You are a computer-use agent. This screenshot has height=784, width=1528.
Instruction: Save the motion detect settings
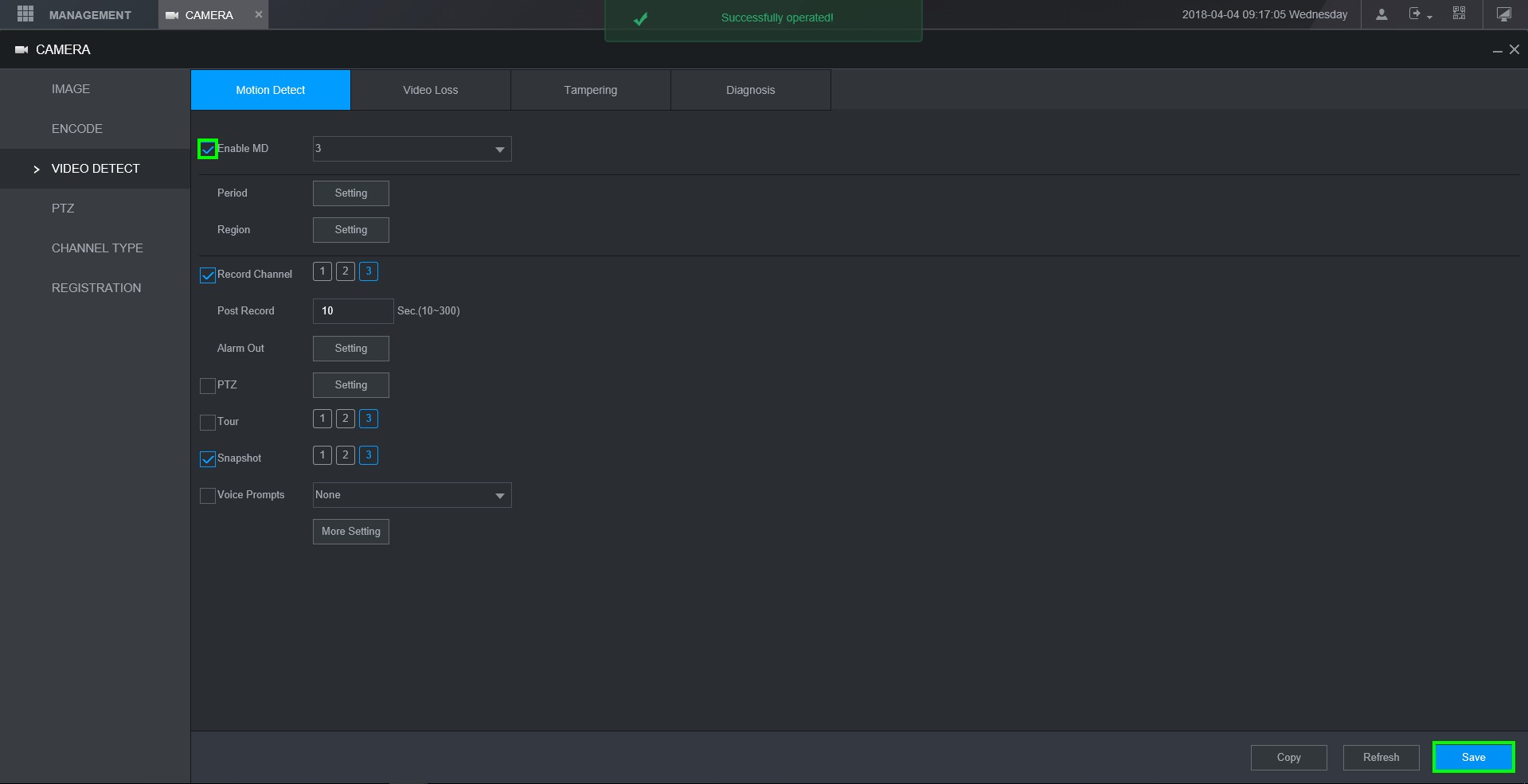tap(1474, 758)
